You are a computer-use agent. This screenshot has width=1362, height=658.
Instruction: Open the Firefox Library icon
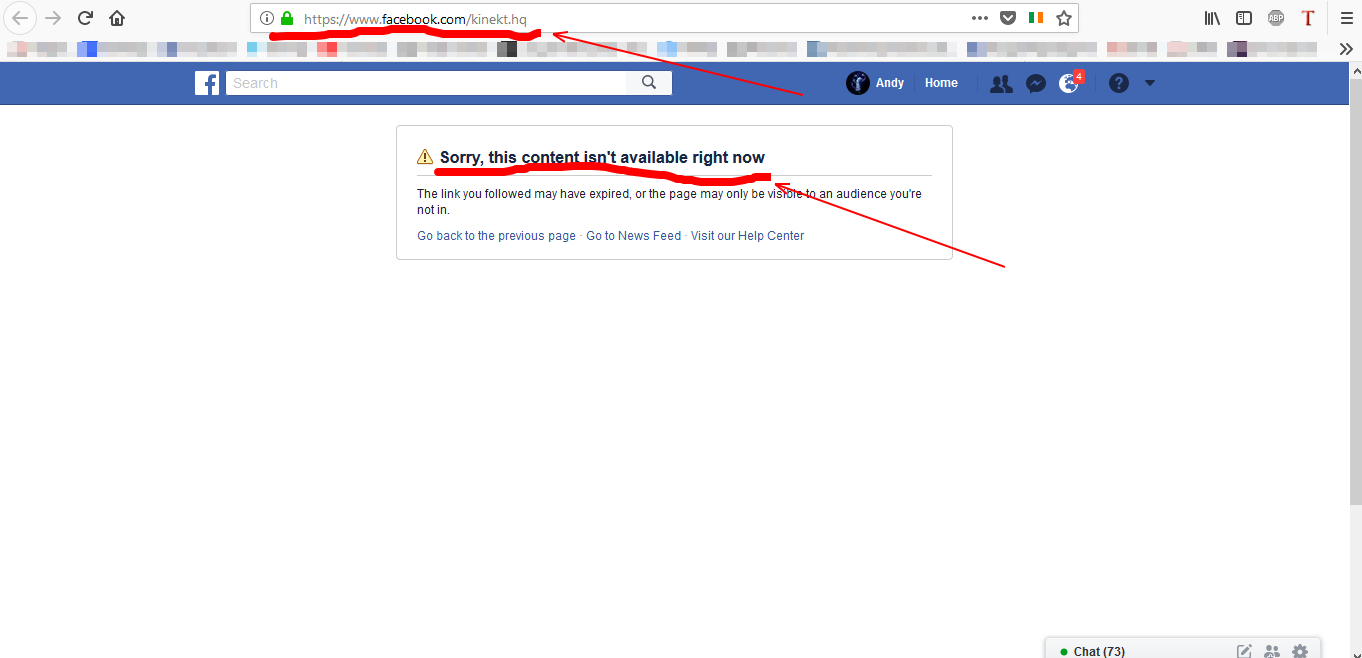click(1212, 18)
